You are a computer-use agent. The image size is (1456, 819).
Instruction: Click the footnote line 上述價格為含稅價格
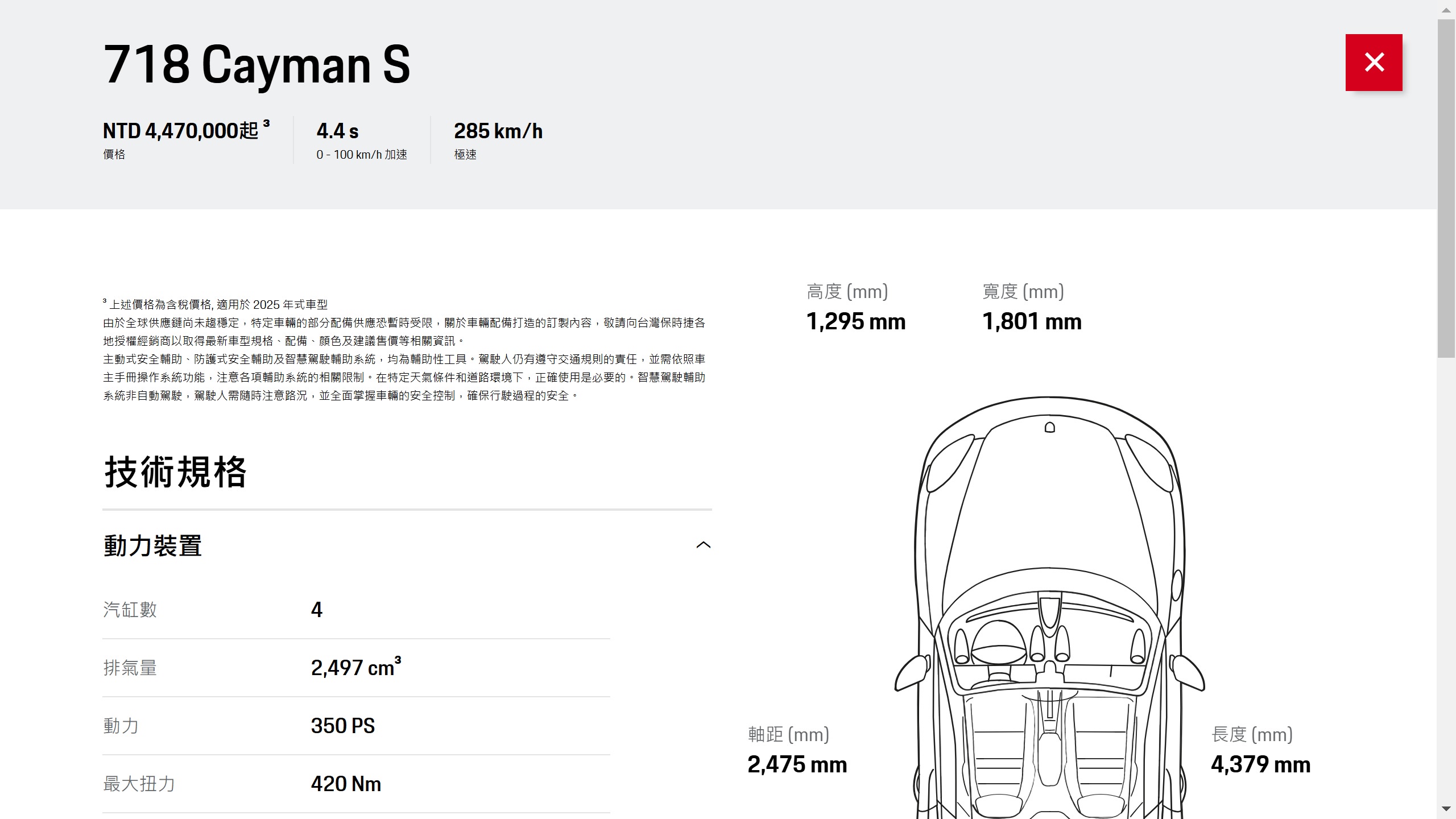216,304
